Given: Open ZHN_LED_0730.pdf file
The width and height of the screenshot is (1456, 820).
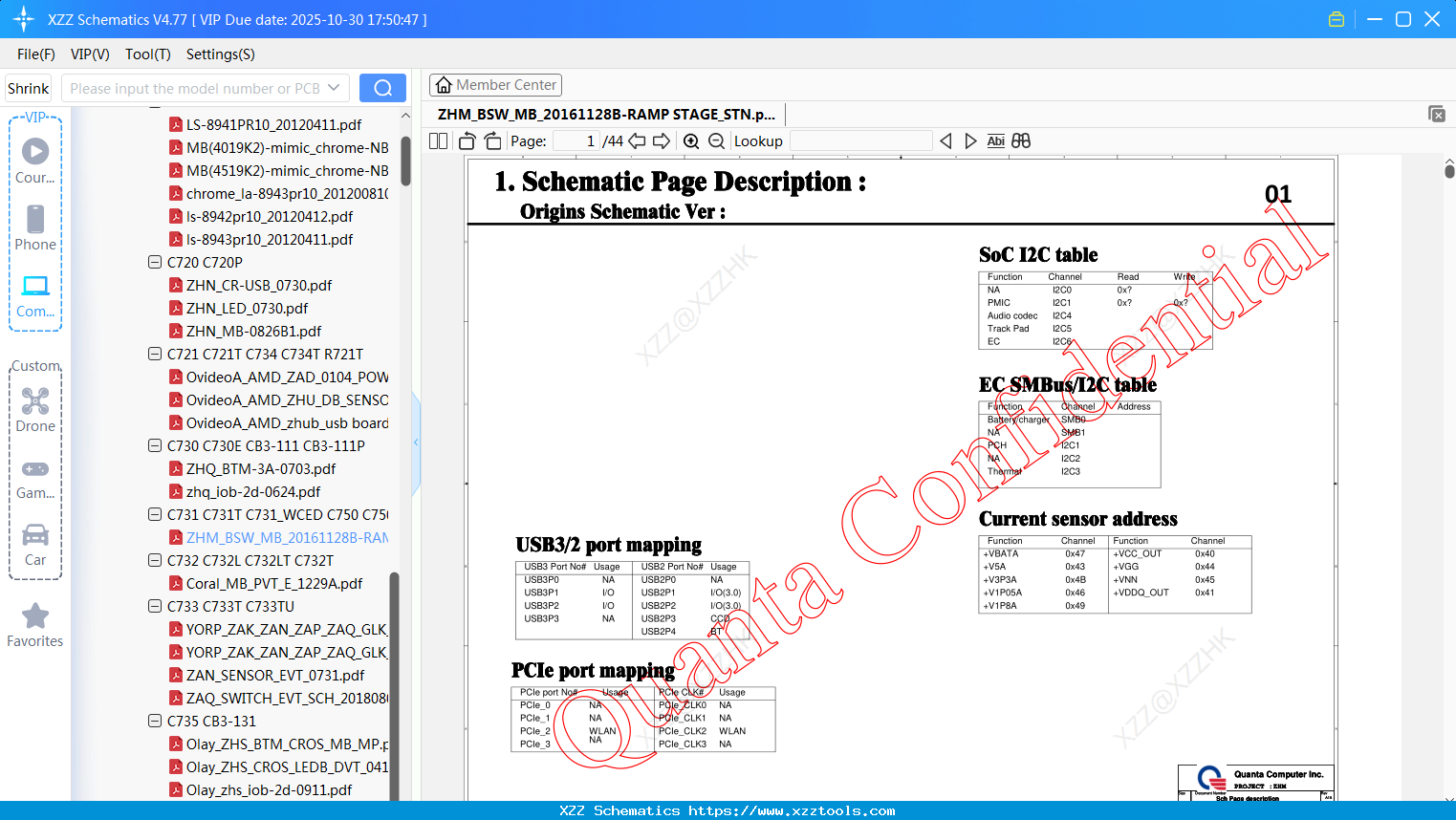Looking at the screenshot, I should 247,308.
